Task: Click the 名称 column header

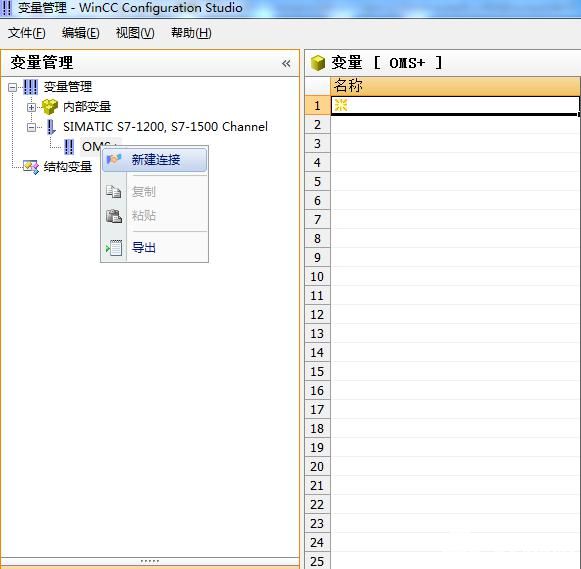Action: [x=455, y=86]
